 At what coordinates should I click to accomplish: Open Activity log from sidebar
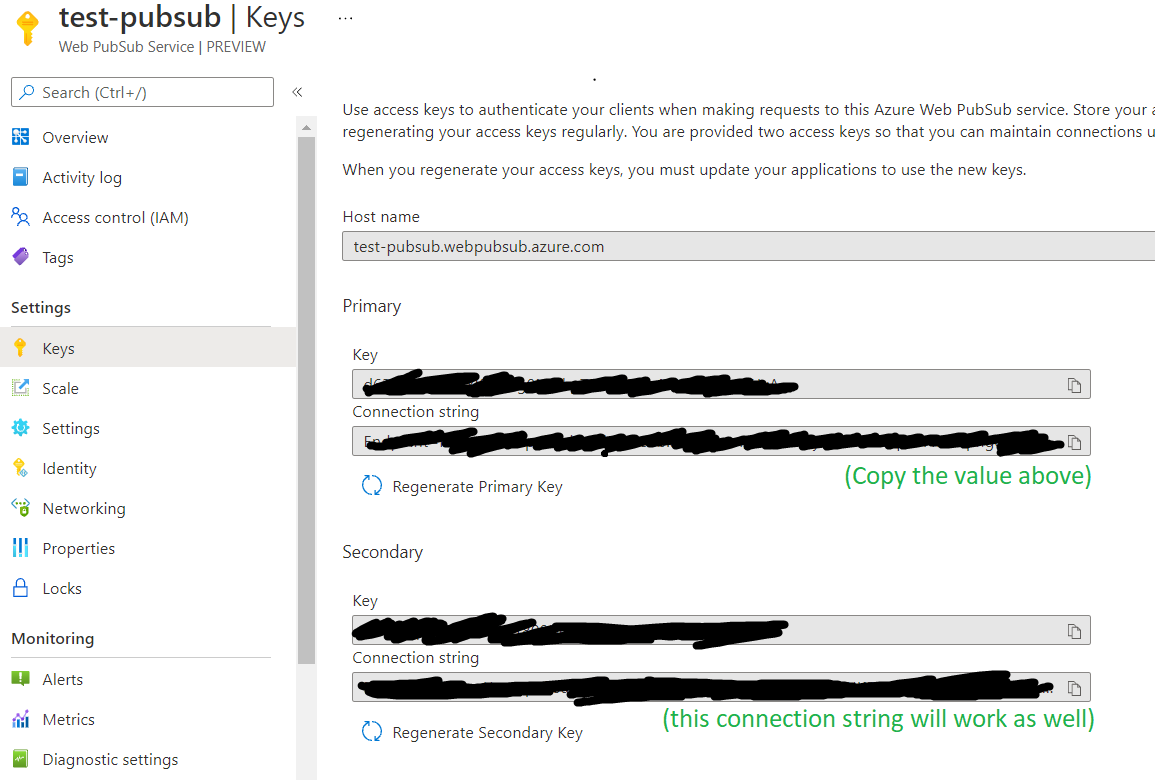(82, 178)
